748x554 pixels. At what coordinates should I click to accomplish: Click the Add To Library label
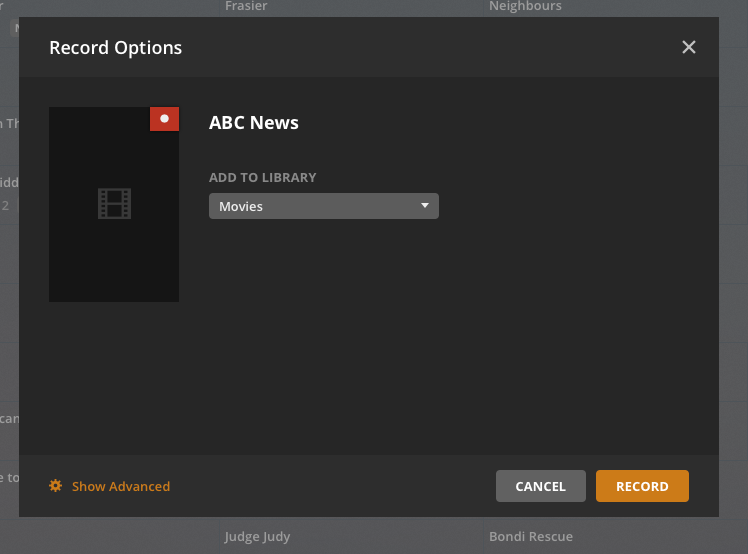pyautogui.click(x=262, y=178)
